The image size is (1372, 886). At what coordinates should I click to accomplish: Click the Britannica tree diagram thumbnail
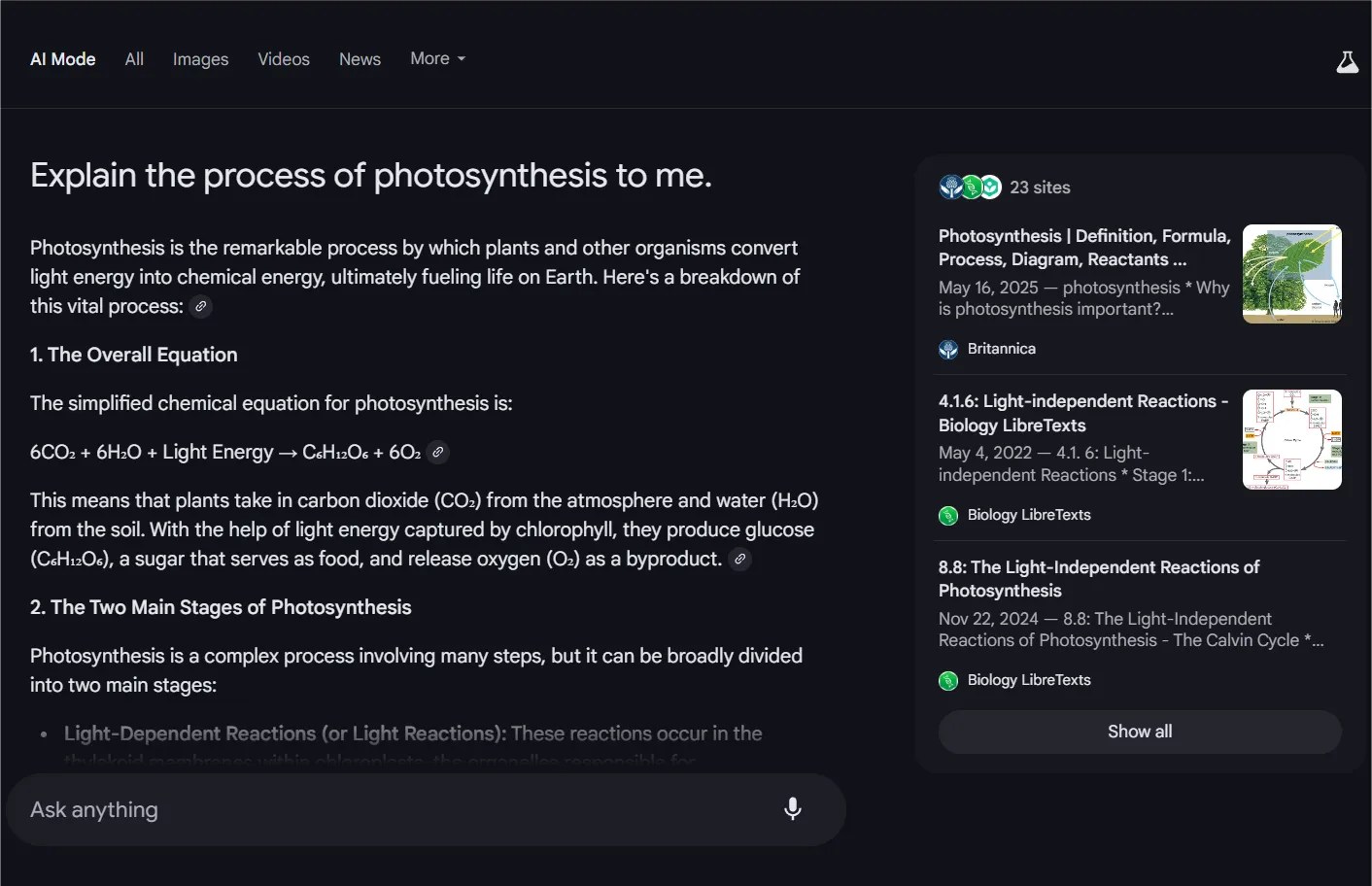pos(1291,274)
